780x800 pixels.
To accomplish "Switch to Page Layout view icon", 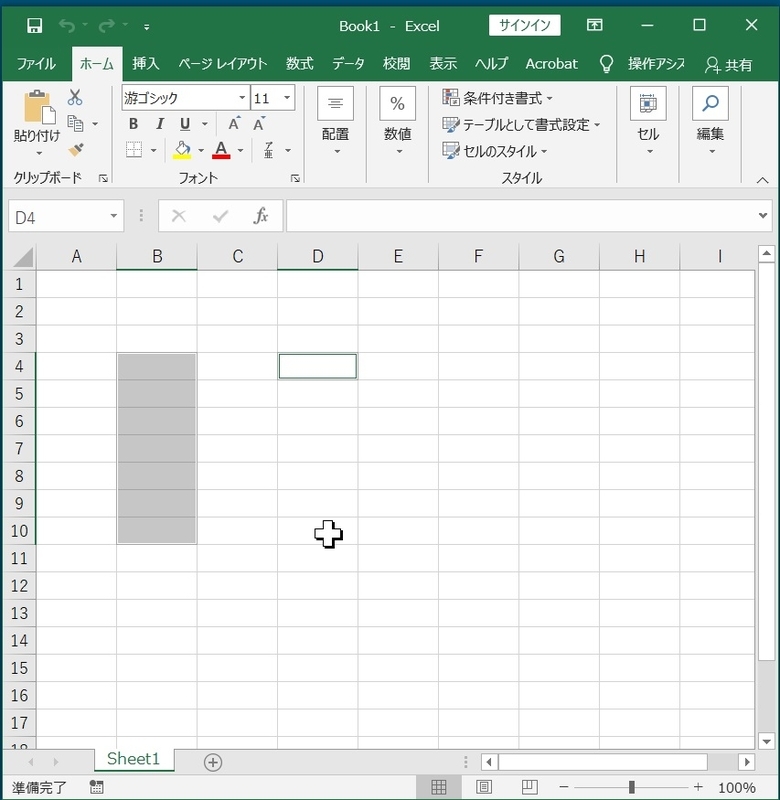I will [484, 787].
